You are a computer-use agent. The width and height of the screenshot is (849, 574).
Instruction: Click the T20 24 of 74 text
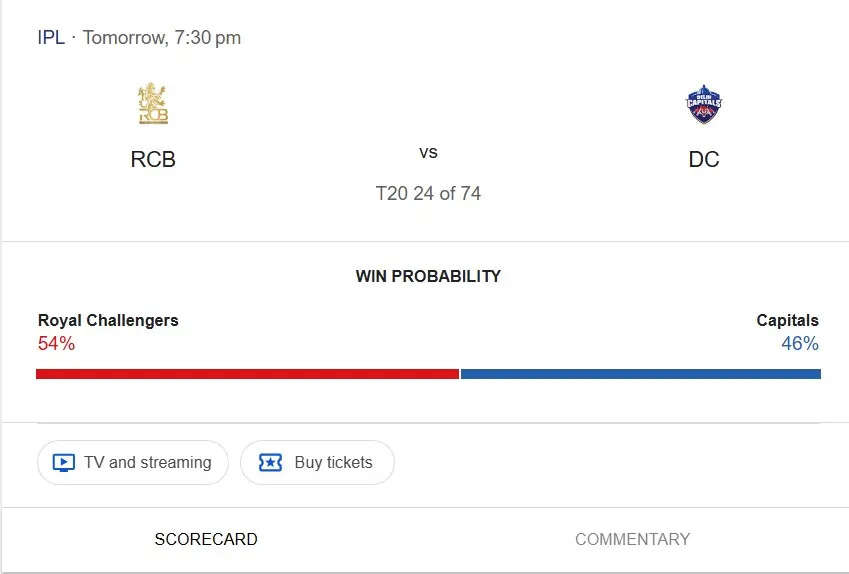pyautogui.click(x=428, y=193)
